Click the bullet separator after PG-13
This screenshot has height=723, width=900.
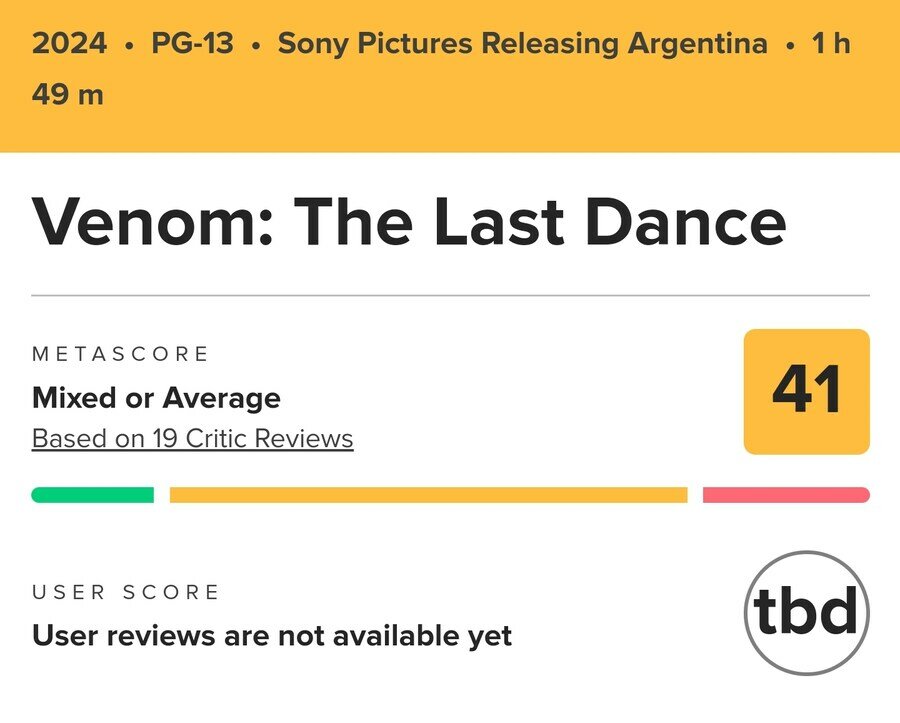pos(256,45)
